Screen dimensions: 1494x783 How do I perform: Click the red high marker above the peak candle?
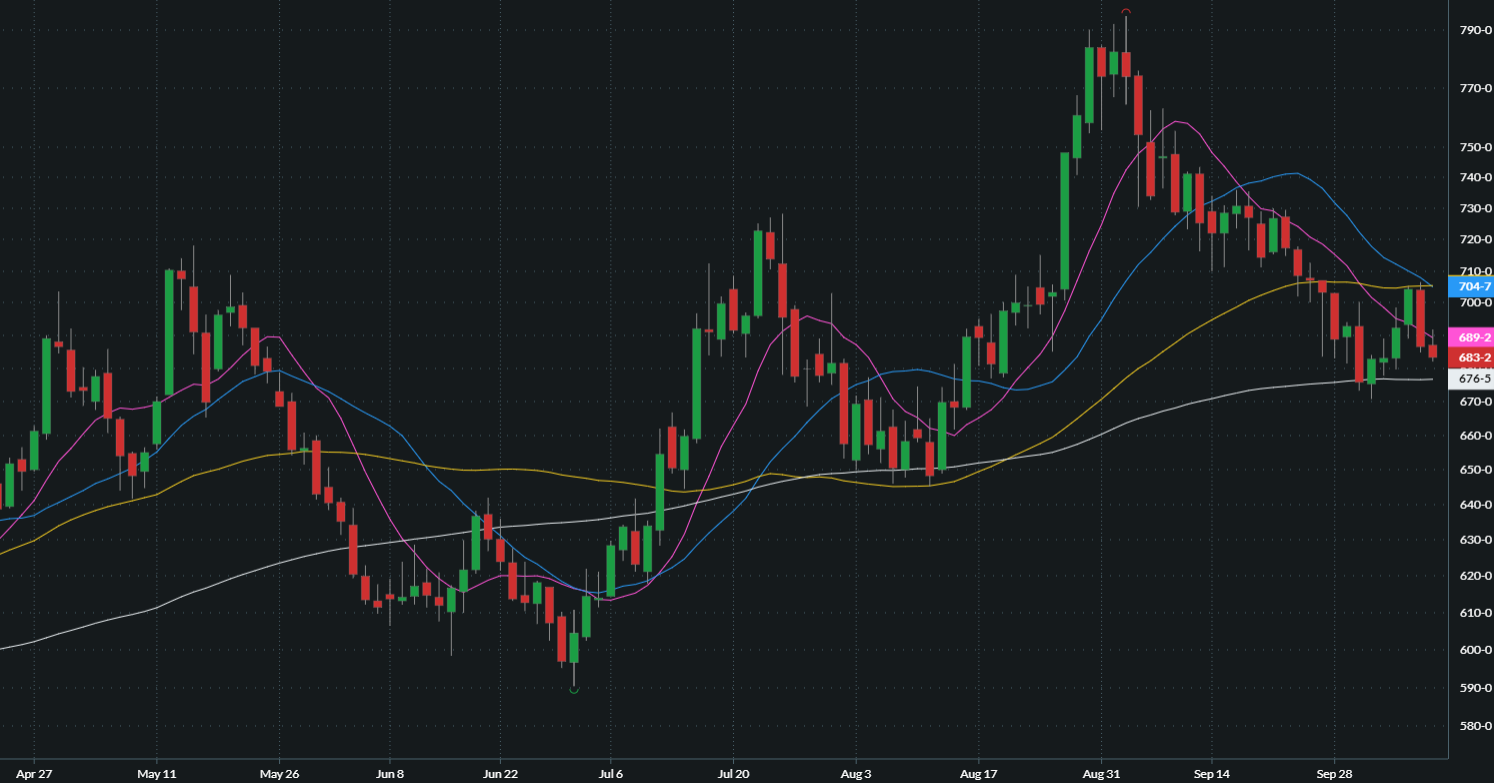[1126, 12]
